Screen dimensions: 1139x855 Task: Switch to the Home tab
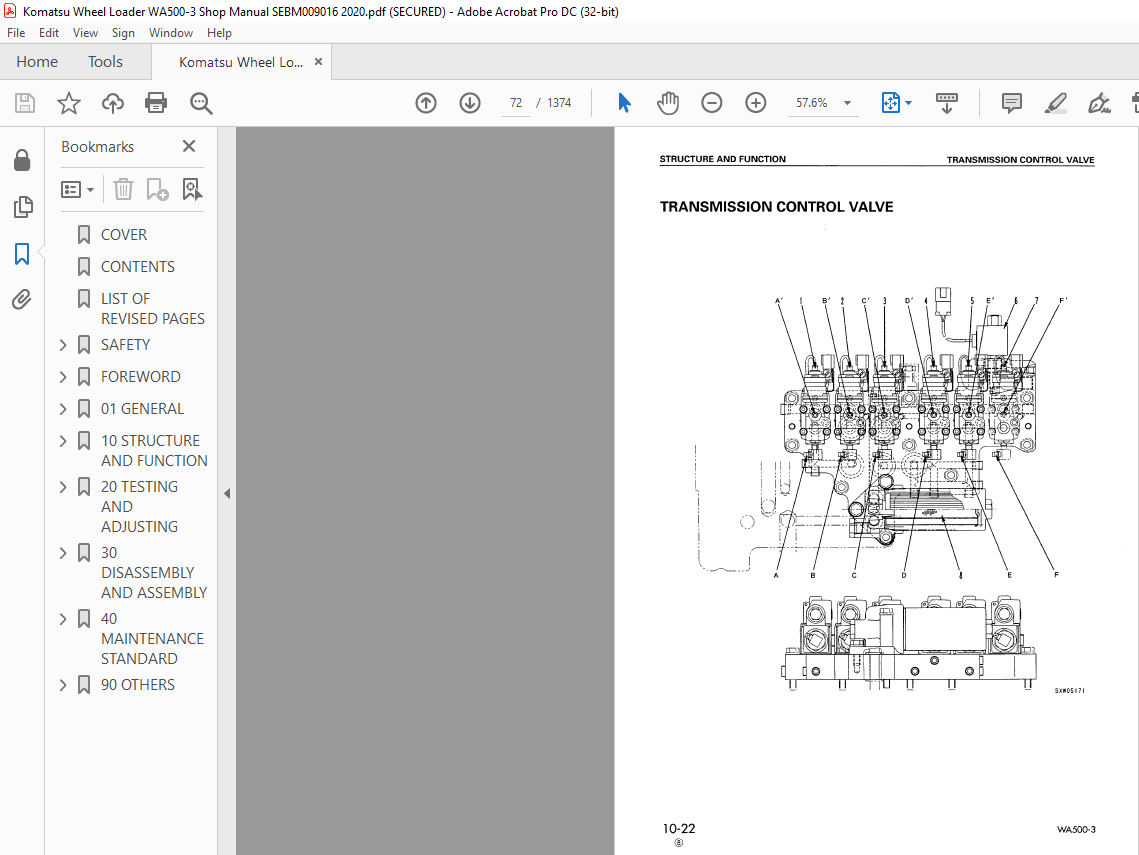click(37, 62)
